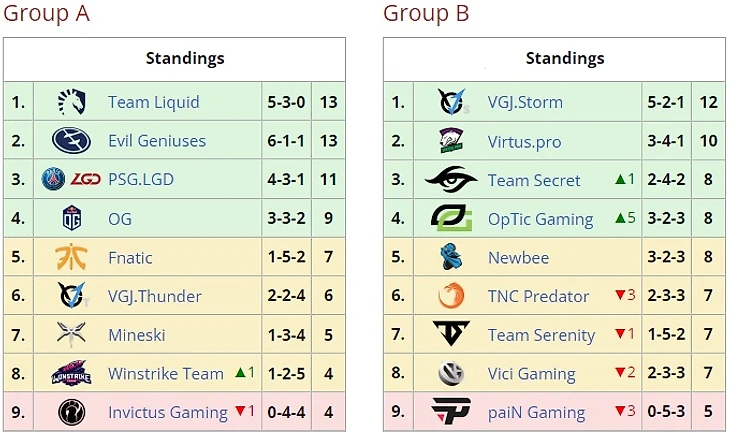Click the Winstrike Team logo
730x432 pixels.
[x=71, y=373]
